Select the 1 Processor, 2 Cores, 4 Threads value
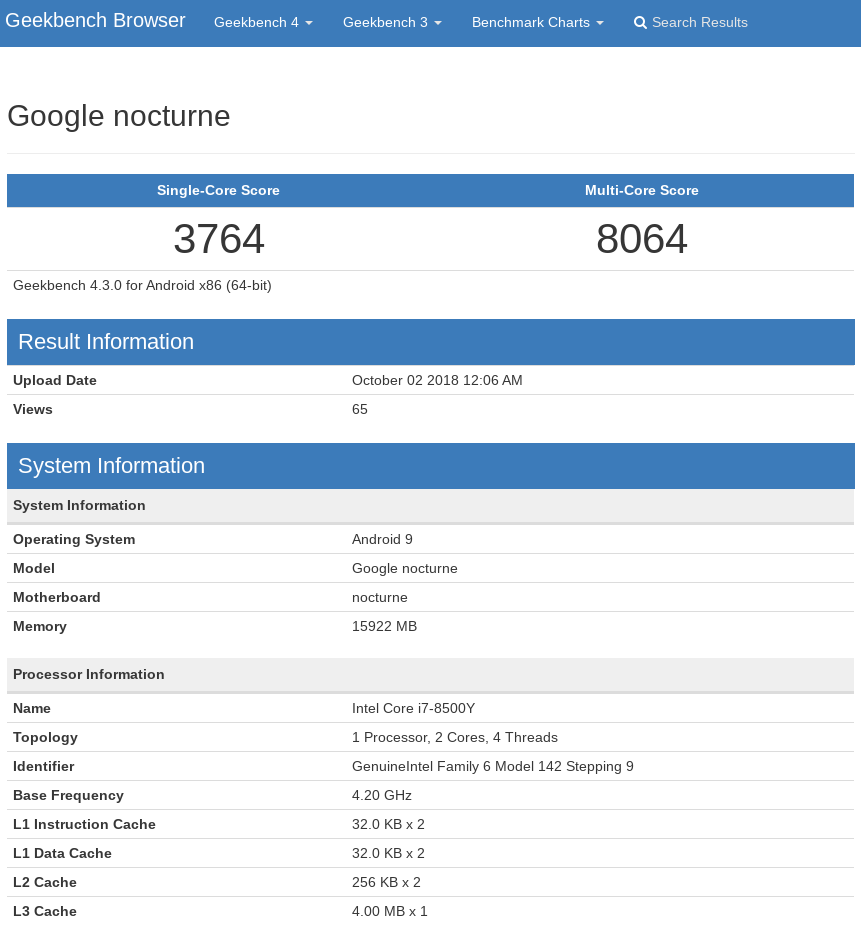 coord(455,737)
